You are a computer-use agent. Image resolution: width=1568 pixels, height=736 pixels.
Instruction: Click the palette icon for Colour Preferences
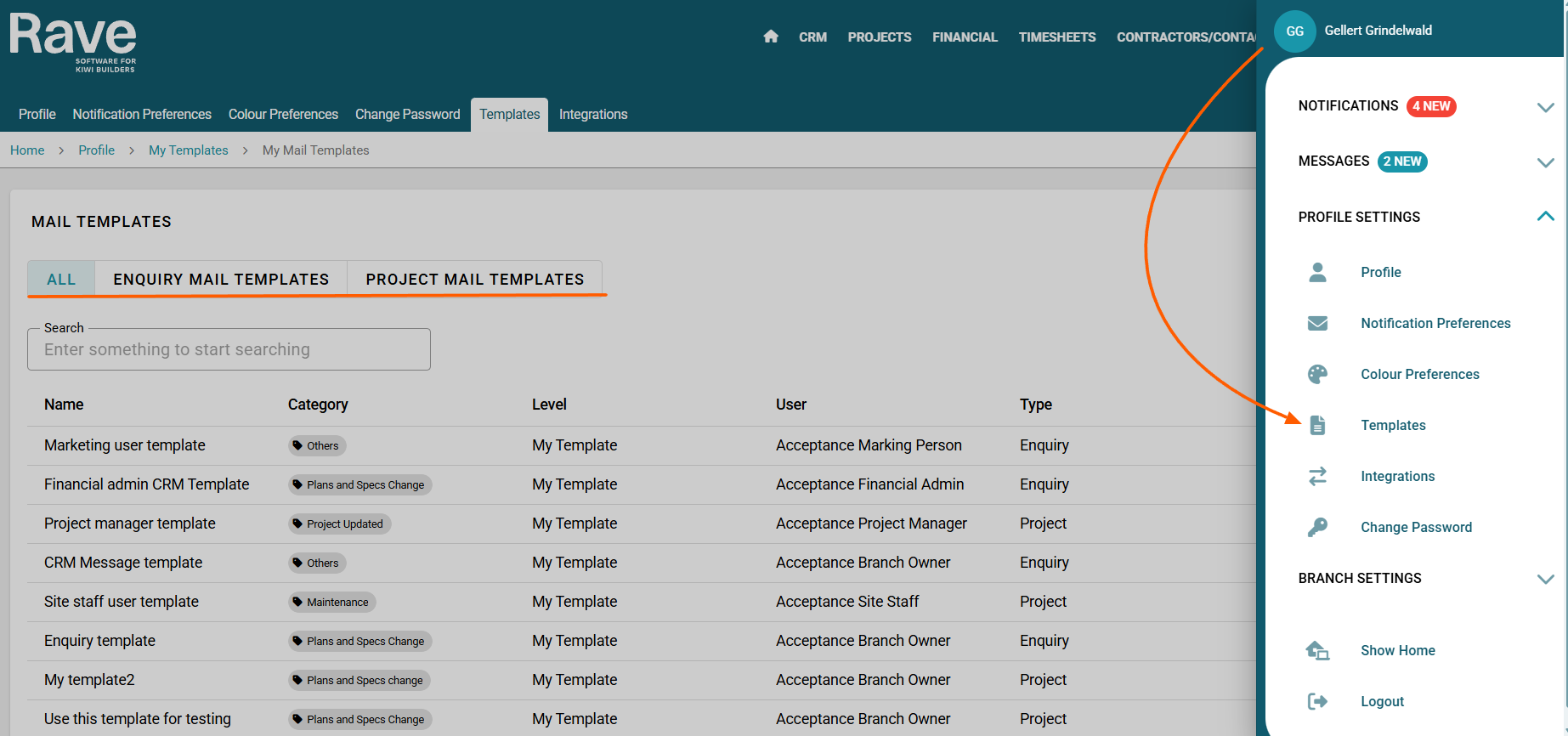1317,374
